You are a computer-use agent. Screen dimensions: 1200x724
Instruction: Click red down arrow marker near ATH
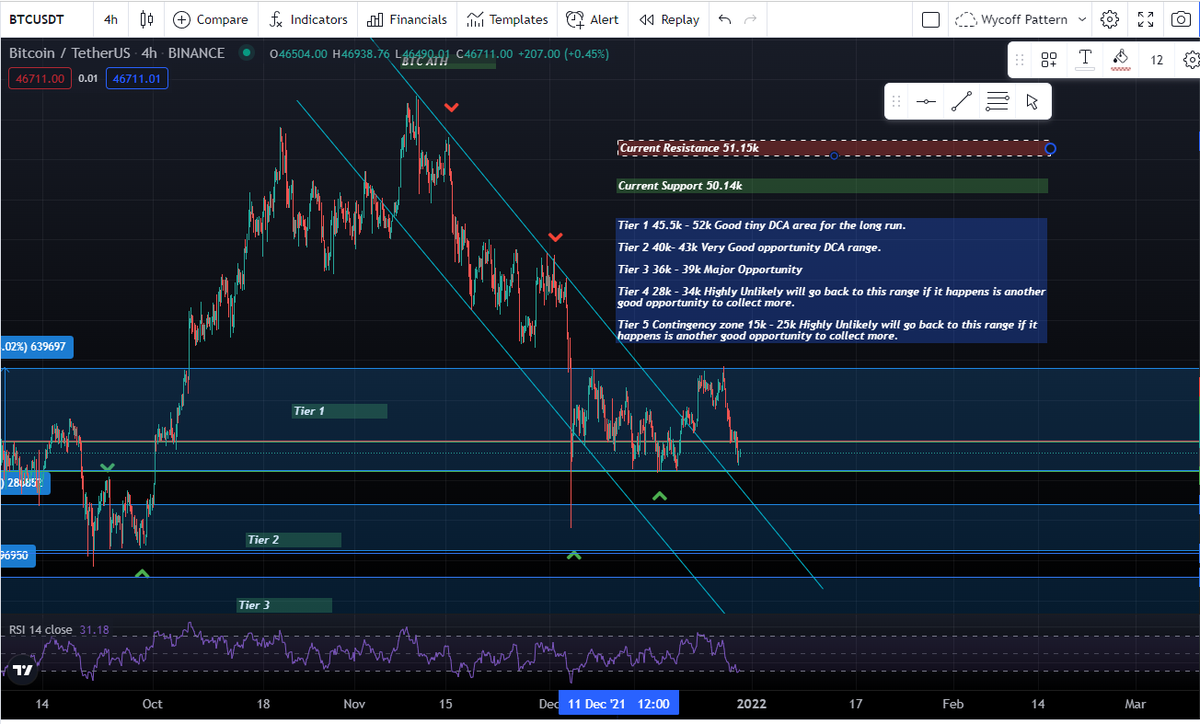pos(452,106)
